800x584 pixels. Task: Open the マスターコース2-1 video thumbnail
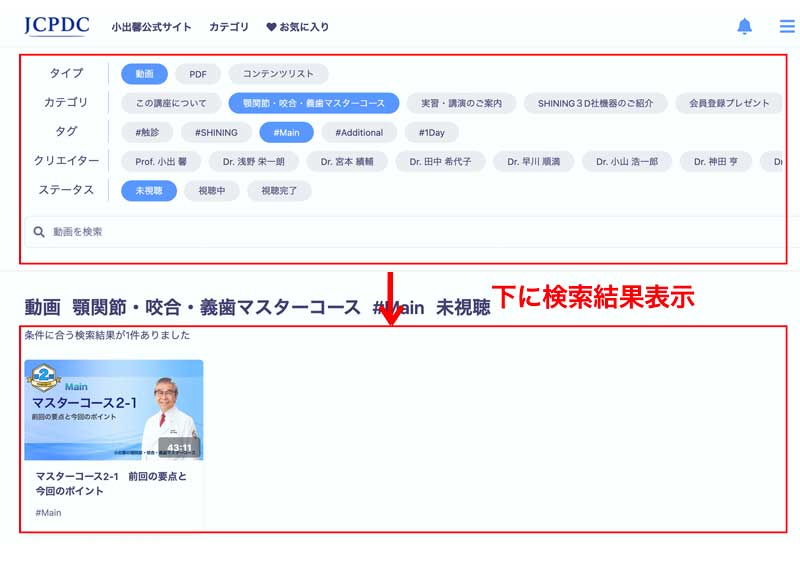pos(113,410)
